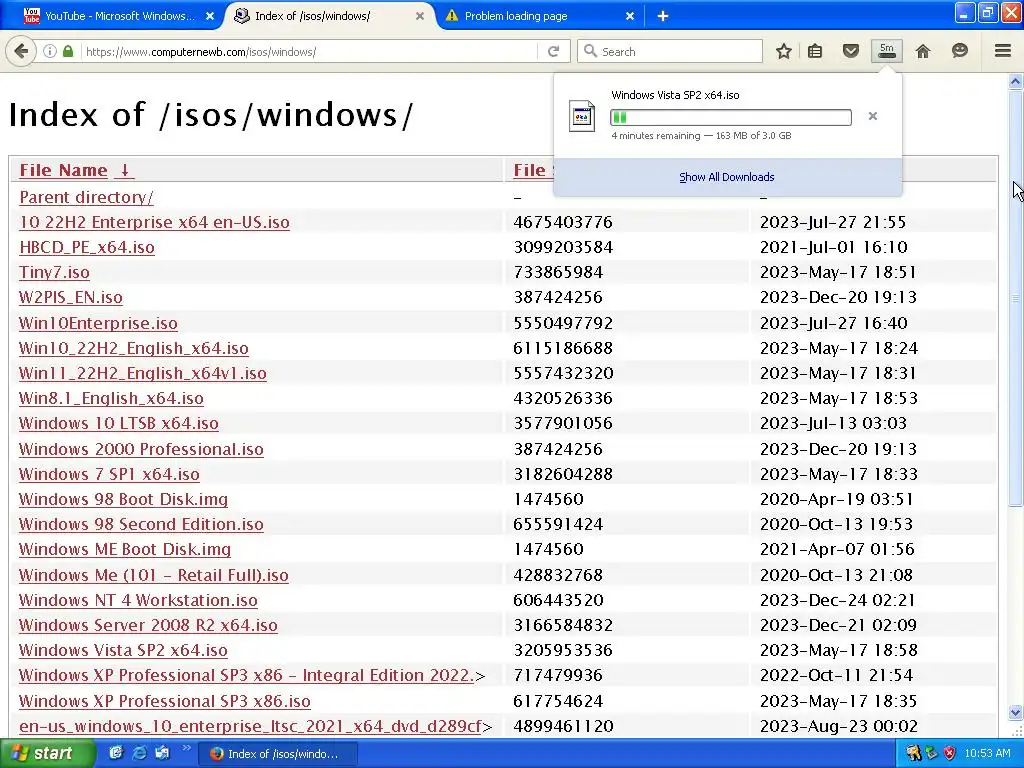Download Windows XP Professional SP3 x86.iso
Screen dimensions: 1024x768
click(x=165, y=701)
